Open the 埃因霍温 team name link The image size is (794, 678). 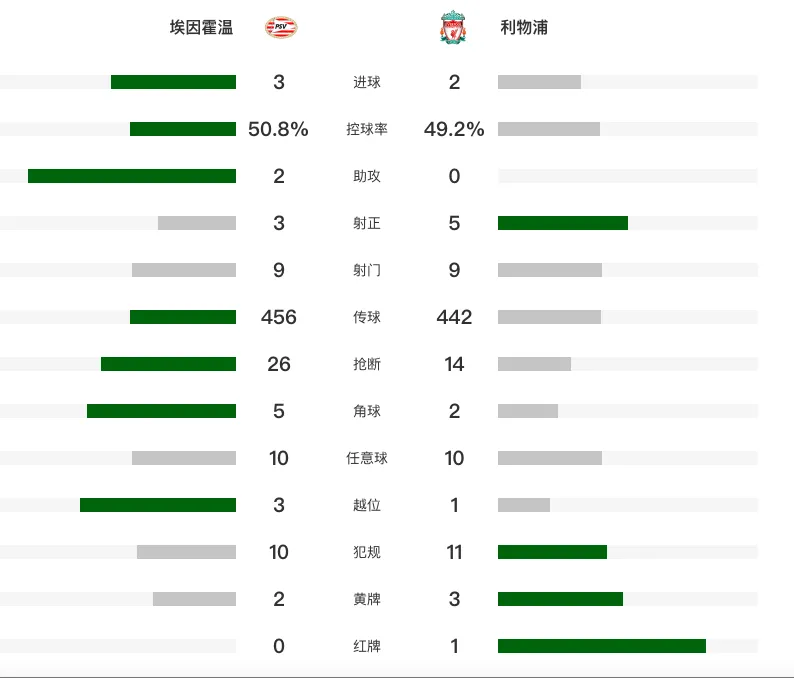(x=202, y=27)
